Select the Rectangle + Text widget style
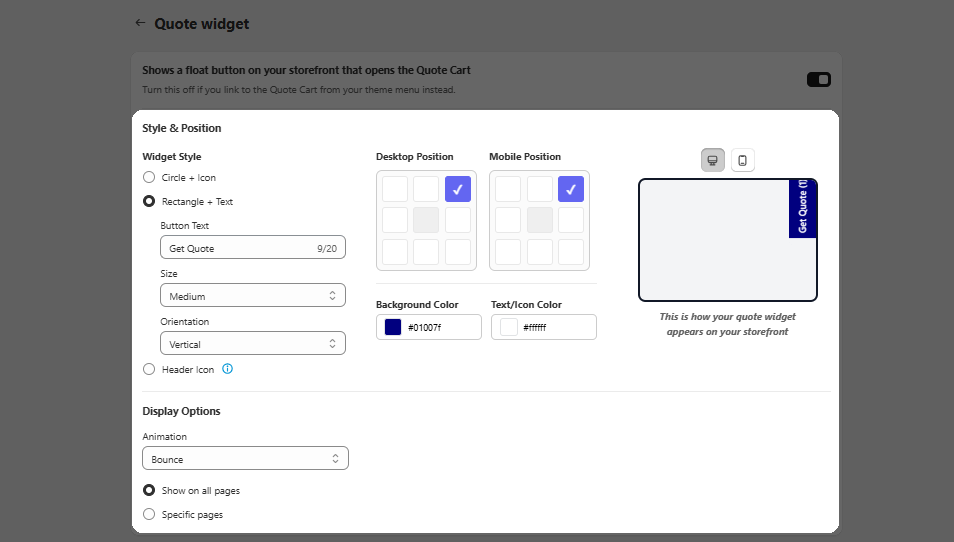The width and height of the screenshot is (954, 542). (x=149, y=201)
